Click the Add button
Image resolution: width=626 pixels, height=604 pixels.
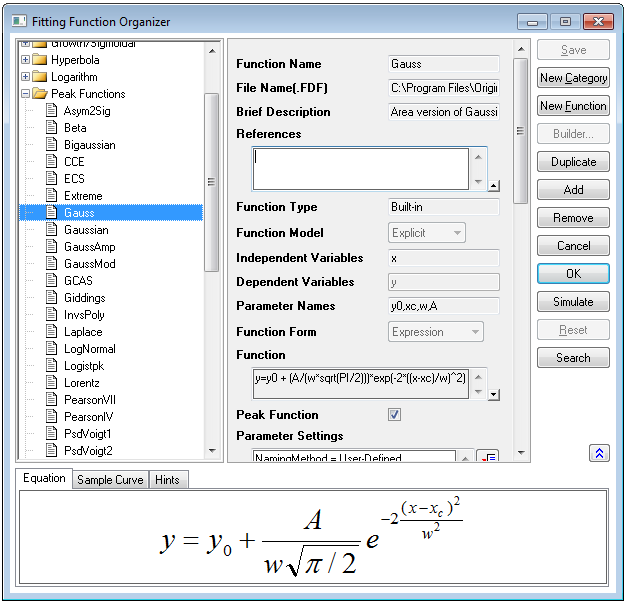[x=573, y=190]
